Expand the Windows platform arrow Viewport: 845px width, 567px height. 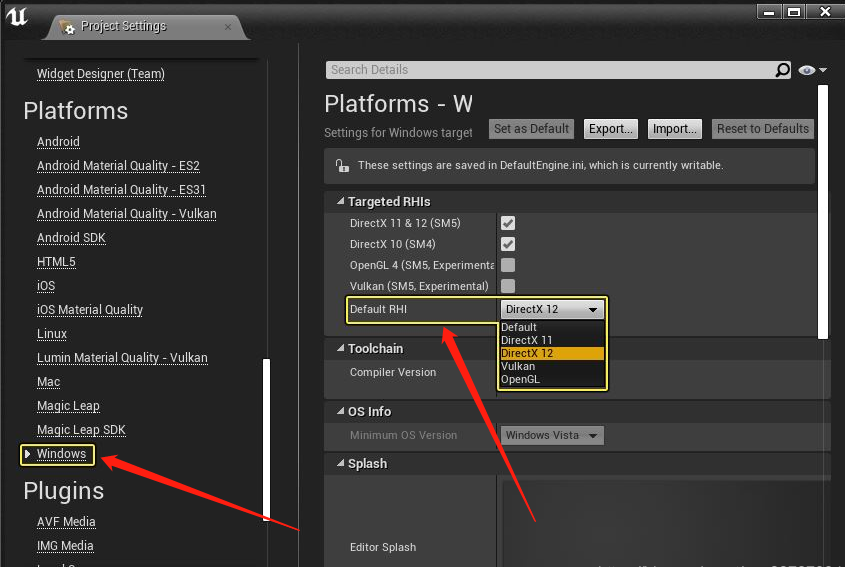pos(27,454)
